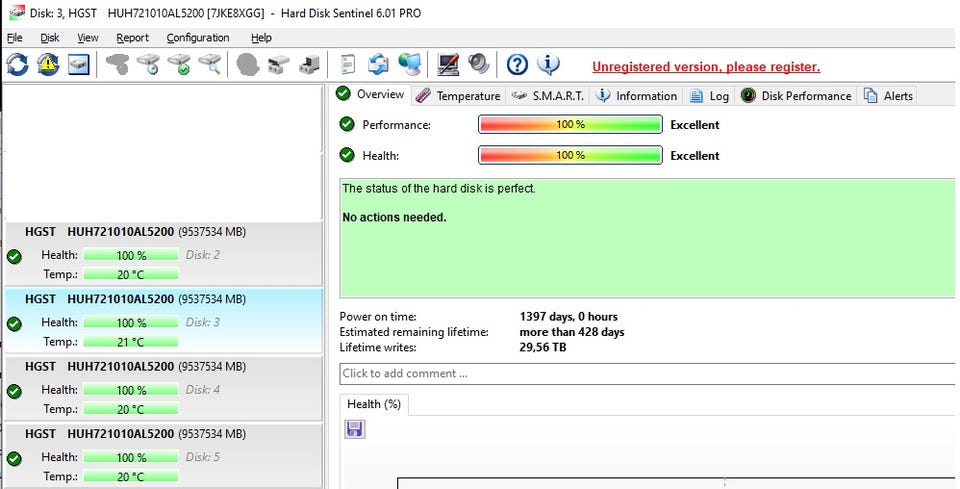Click the envelope with blue arrows icon
Screen dimensions: 960x489
(378, 64)
